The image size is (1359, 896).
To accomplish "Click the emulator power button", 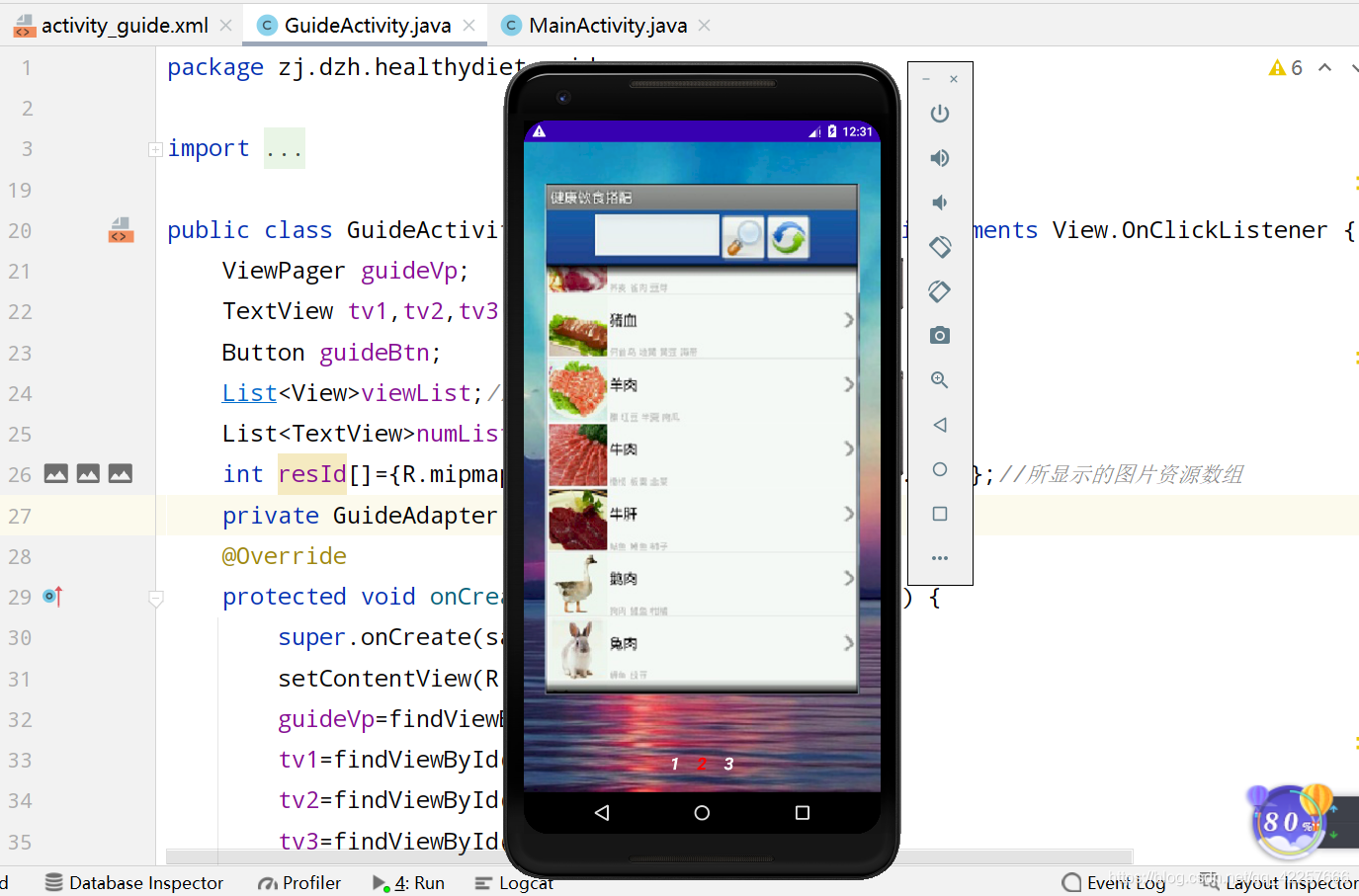I will (x=940, y=114).
